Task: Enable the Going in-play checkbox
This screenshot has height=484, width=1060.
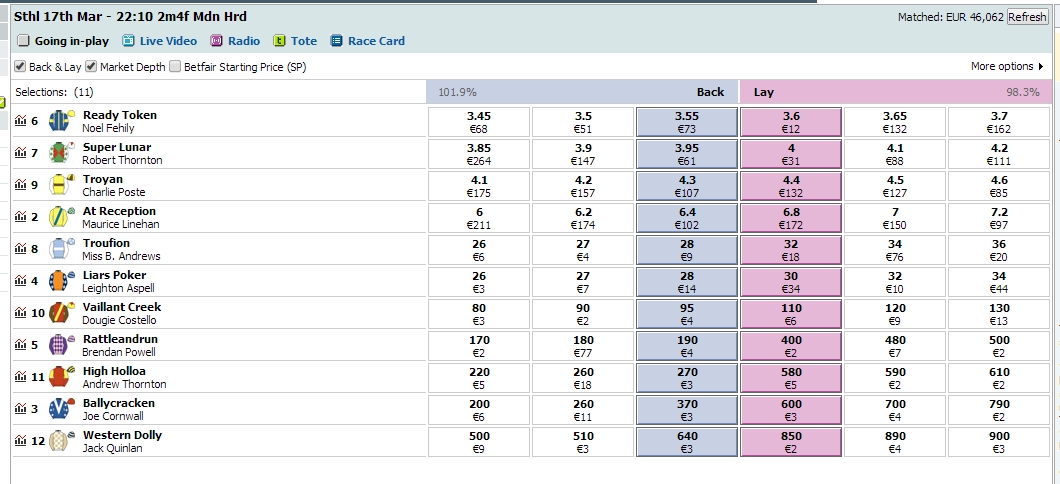Action: (x=24, y=41)
